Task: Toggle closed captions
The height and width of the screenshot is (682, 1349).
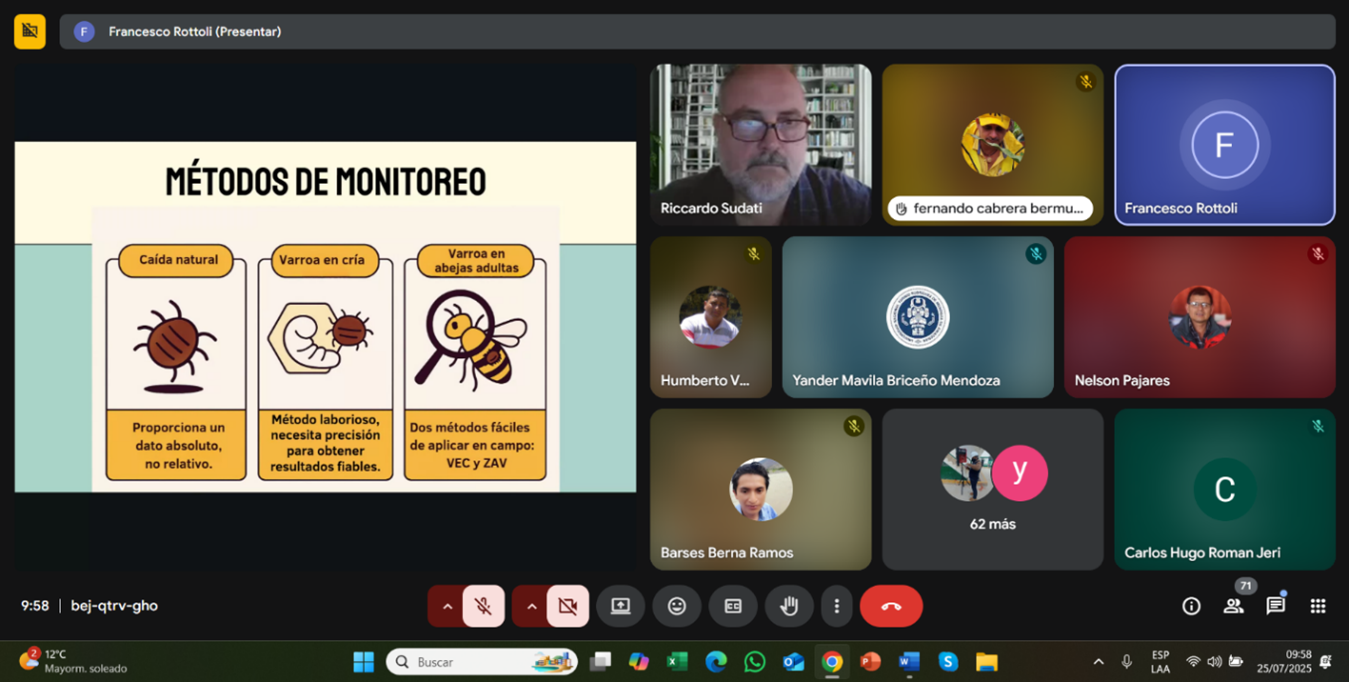Action: tap(733, 606)
